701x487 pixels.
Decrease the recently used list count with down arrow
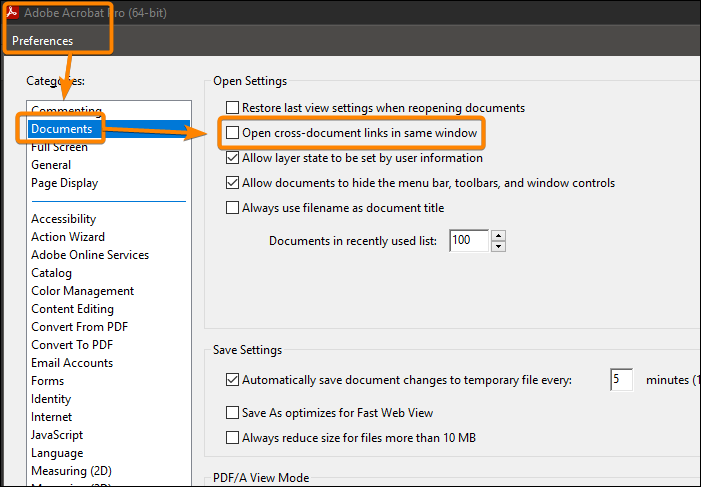click(x=498, y=246)
